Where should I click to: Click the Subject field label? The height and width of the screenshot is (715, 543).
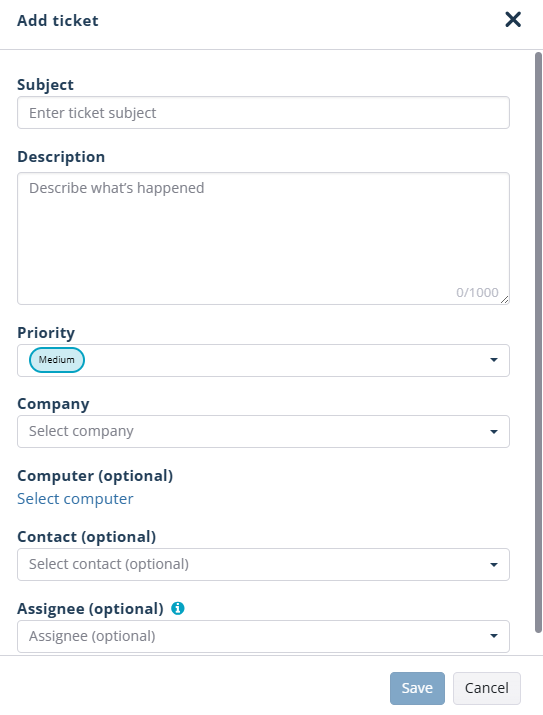coord(45,85)
